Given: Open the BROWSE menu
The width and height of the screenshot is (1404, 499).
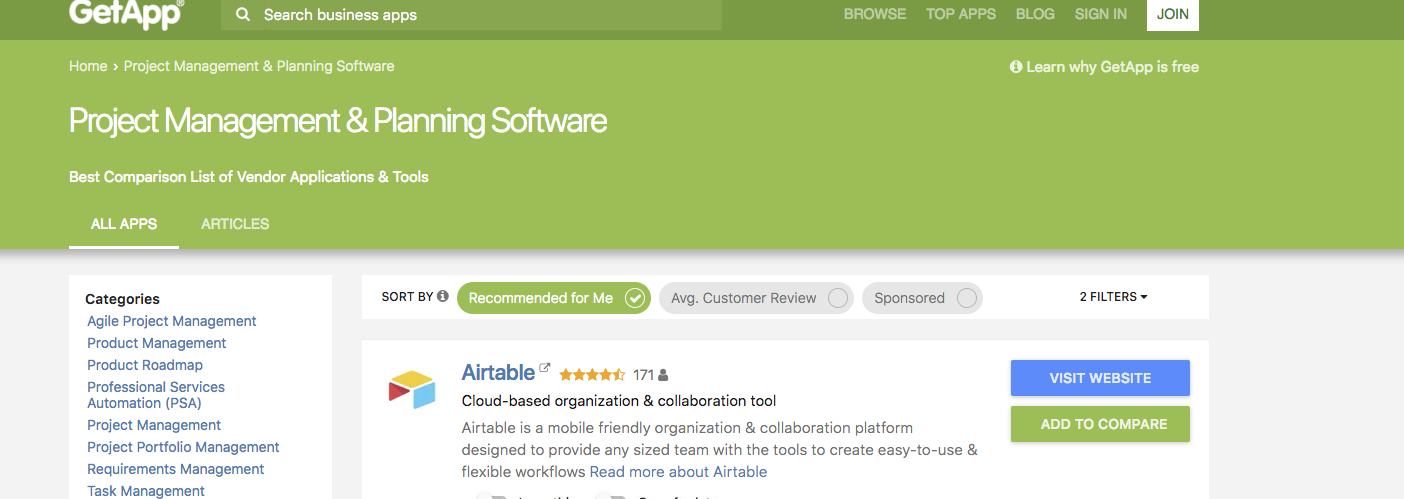Looking at the screenshot, I should (875, 14).
